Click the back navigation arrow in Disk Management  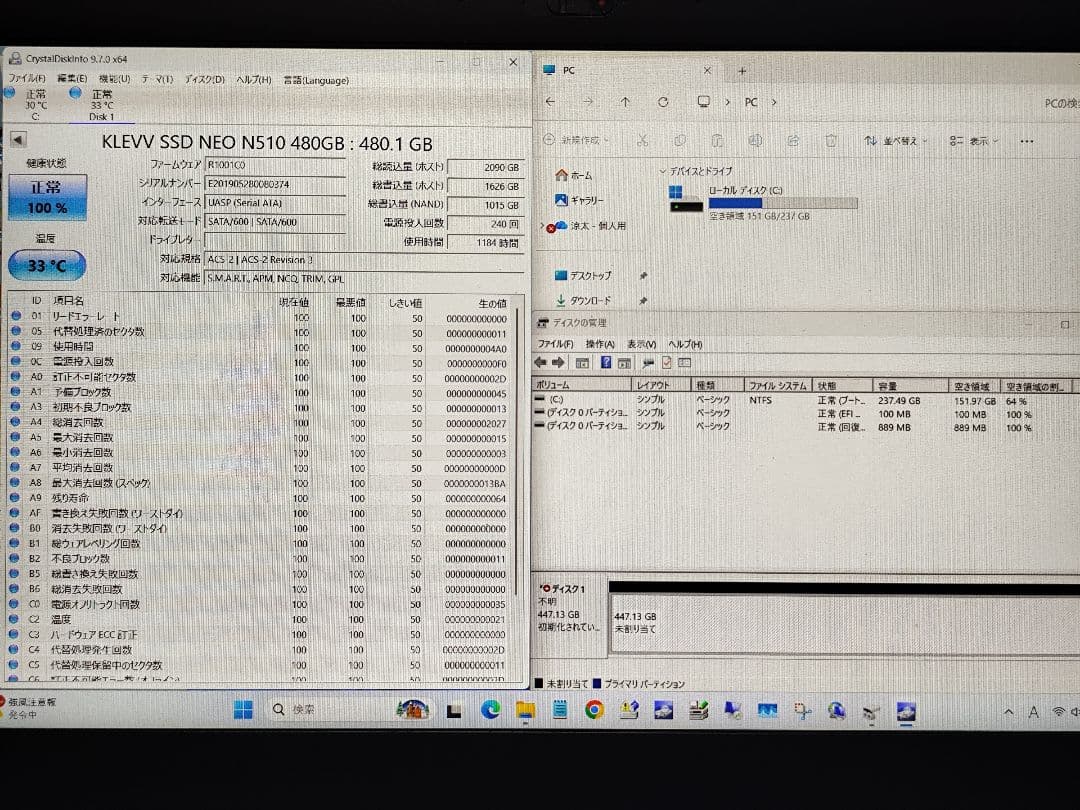(542, 363)
